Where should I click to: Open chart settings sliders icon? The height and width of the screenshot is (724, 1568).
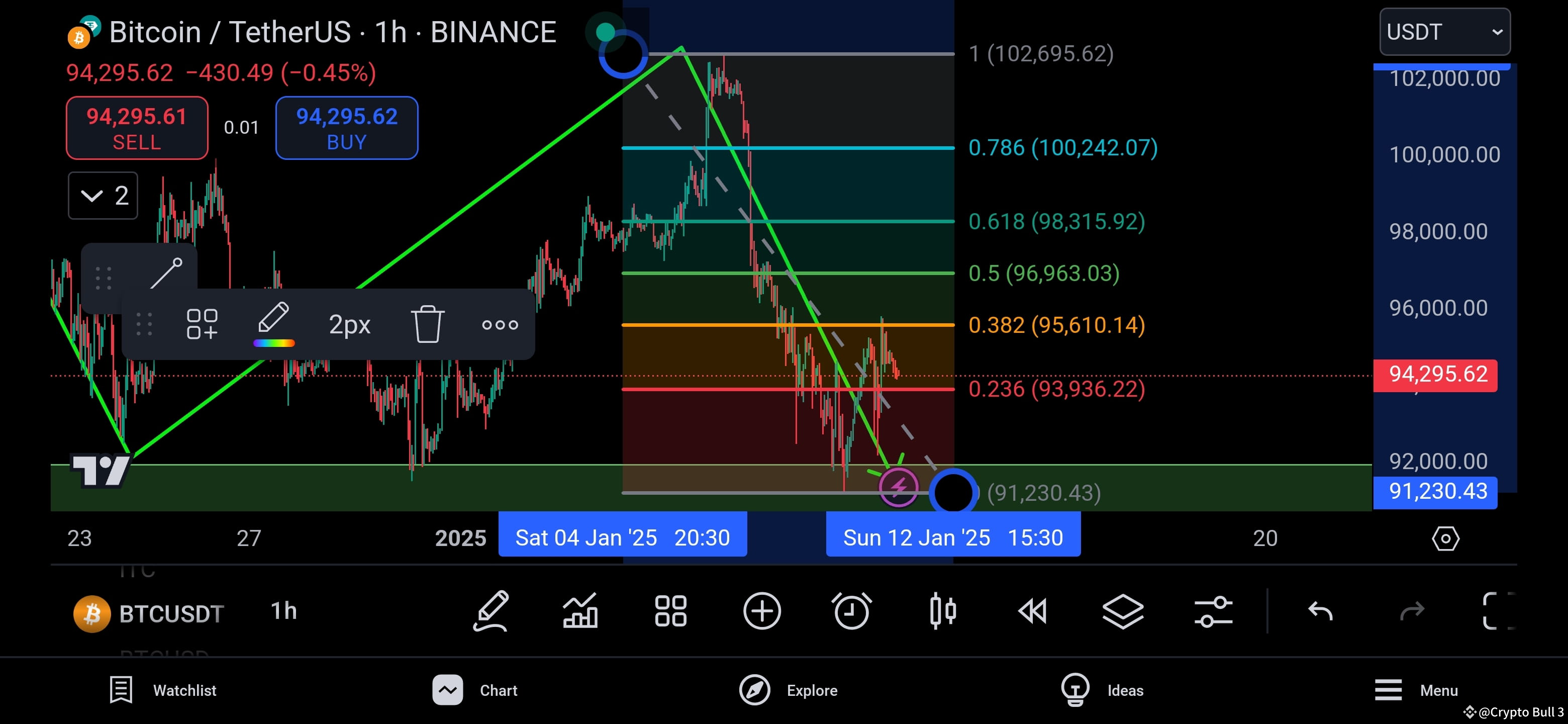point(1213,611)
